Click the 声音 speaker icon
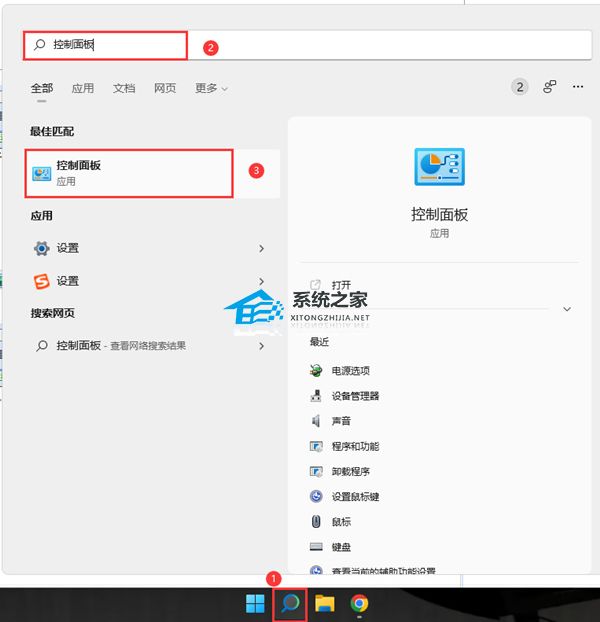Image resolution: width=600 pixels, height=622 pixels. 316,421
